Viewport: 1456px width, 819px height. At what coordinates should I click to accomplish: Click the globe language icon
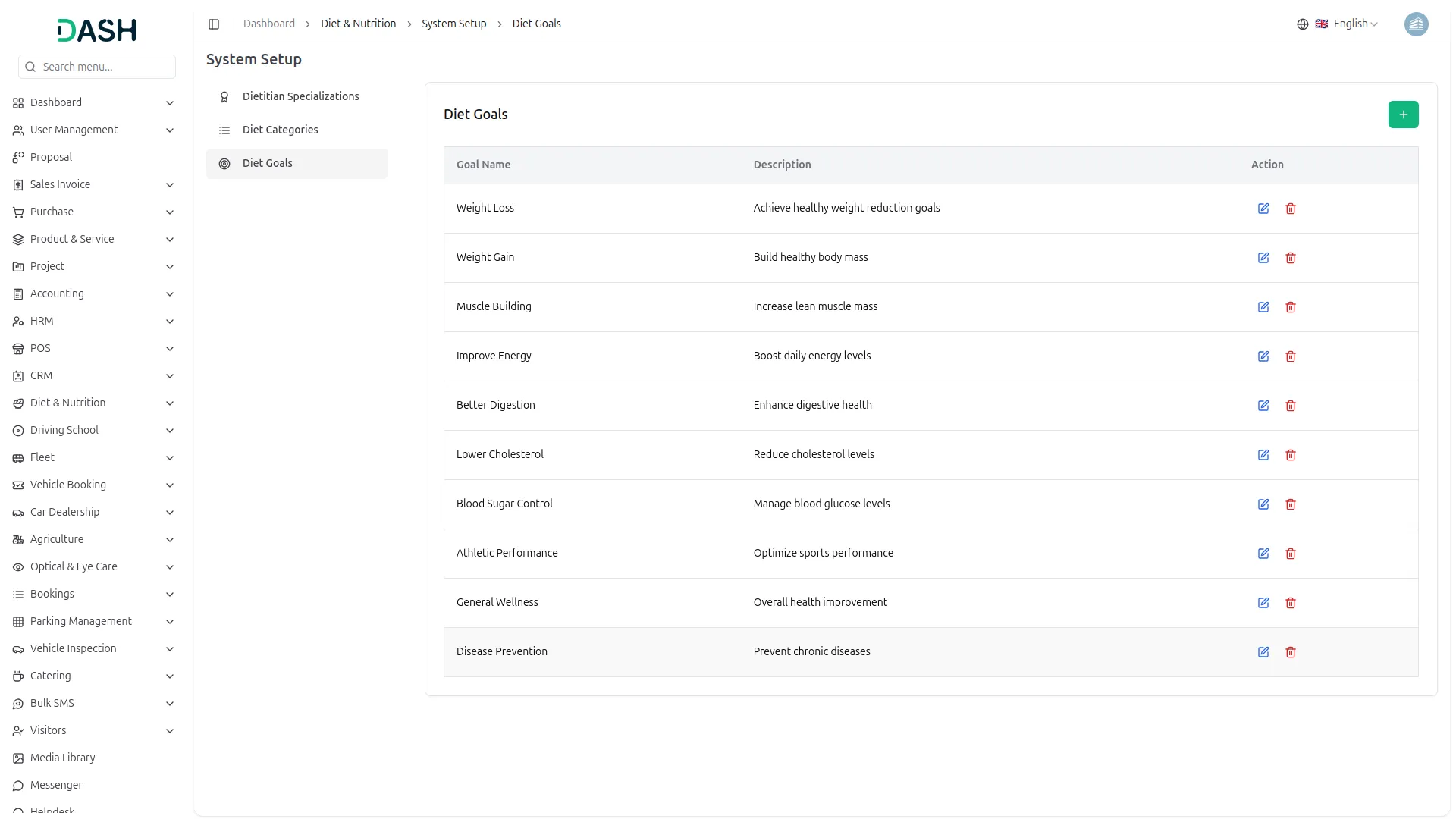pos(1303,24)
